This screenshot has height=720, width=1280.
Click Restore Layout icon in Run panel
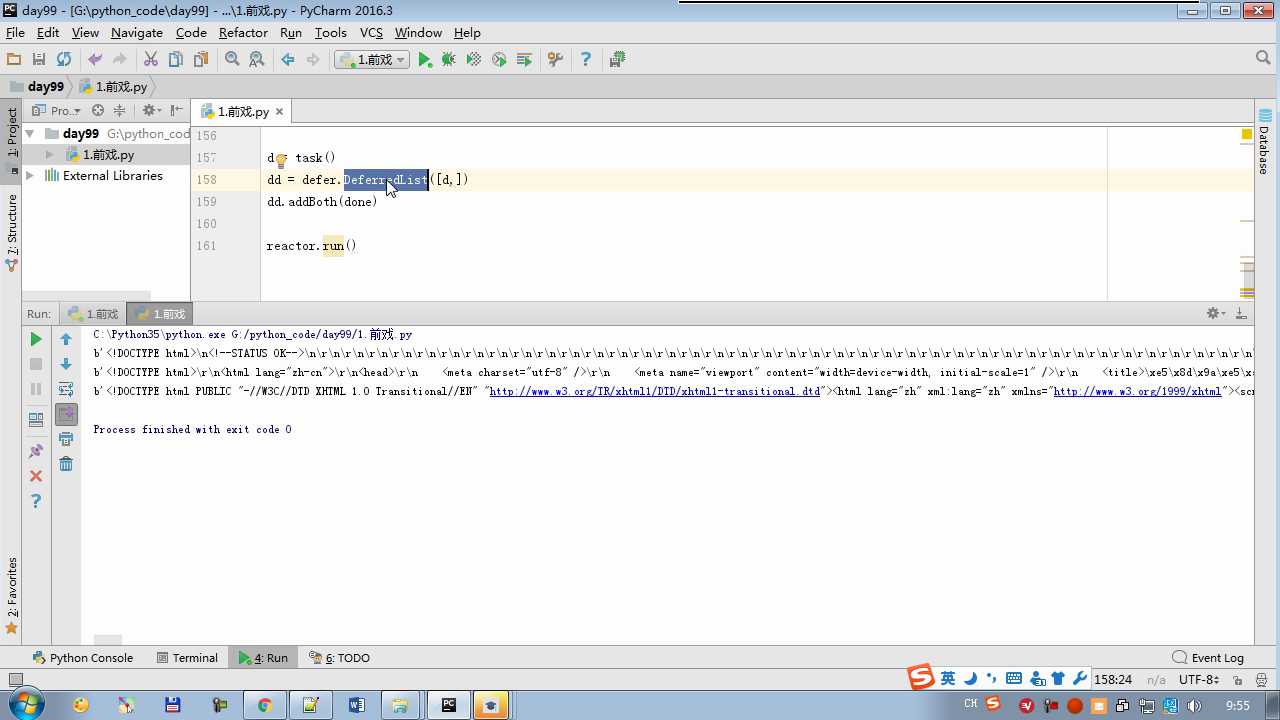tap(36, 420)
